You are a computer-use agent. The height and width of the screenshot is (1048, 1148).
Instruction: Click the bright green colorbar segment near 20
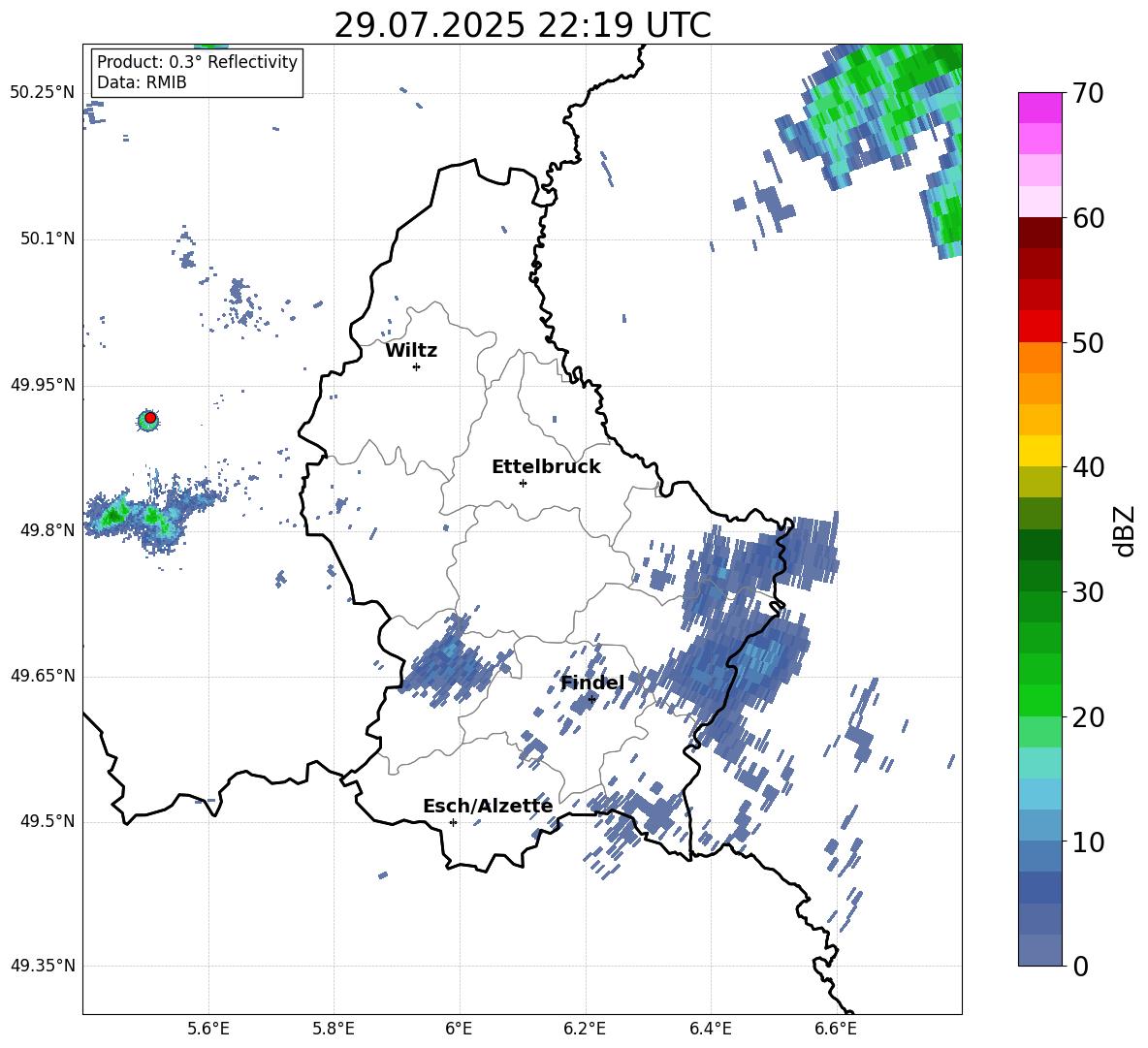click(x=1039, y=700)
